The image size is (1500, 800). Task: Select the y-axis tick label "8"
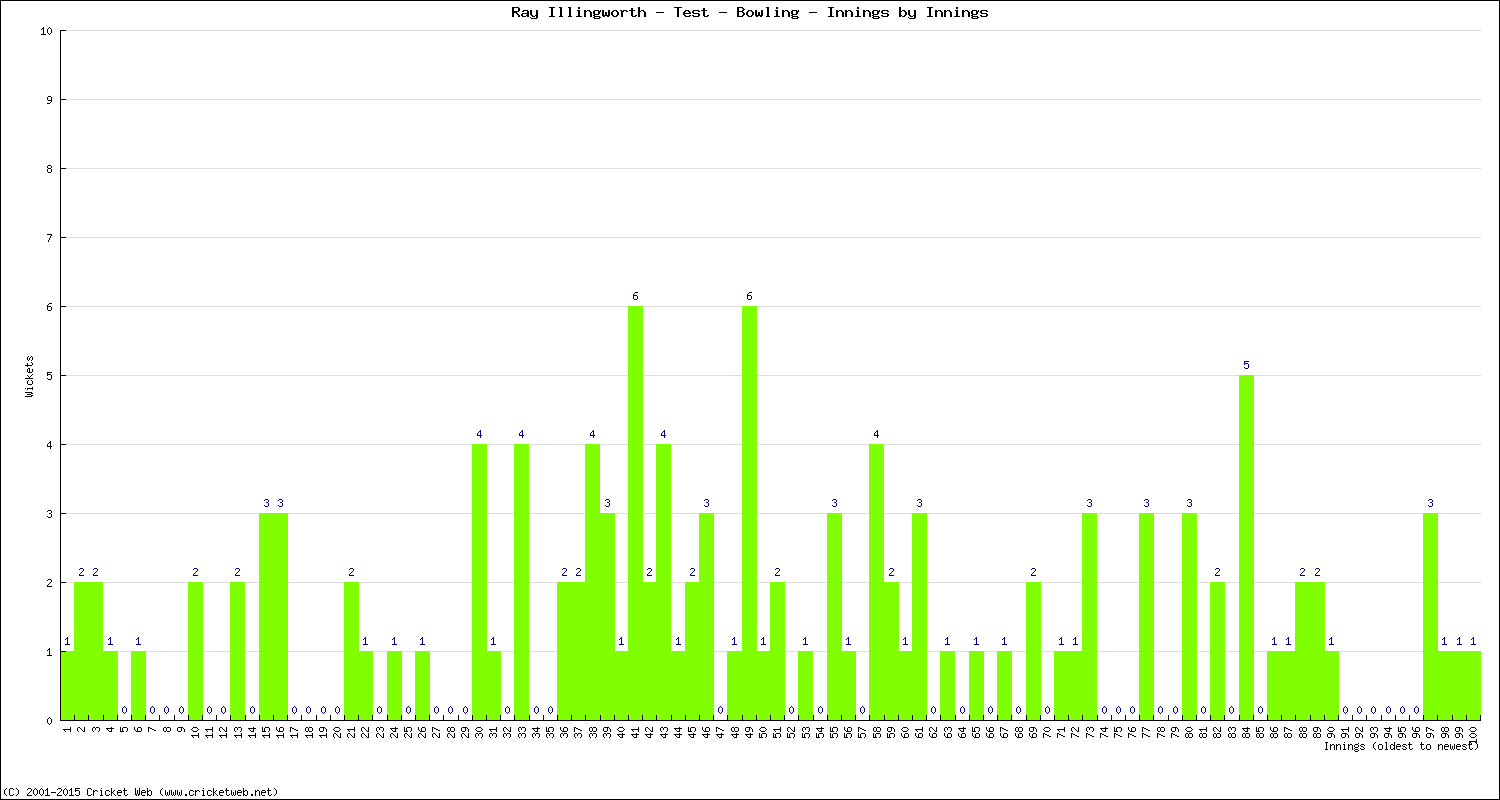pos(49,169)
